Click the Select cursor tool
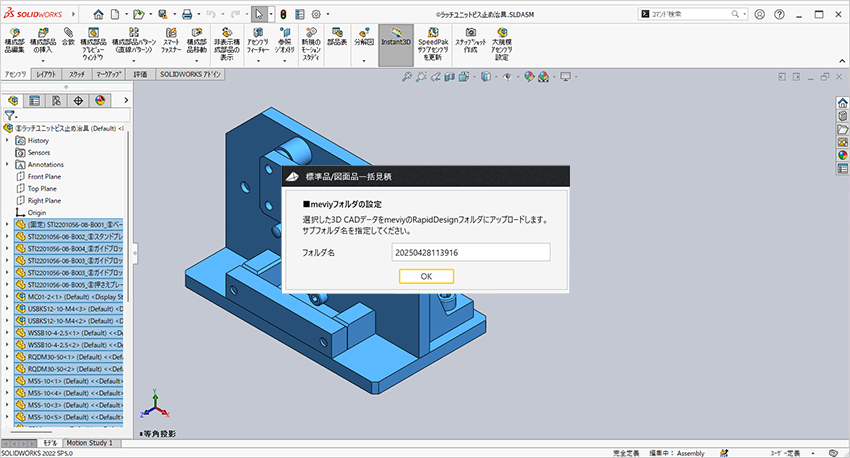The height and width of the screenshot is (458, 850). (259, 14)
